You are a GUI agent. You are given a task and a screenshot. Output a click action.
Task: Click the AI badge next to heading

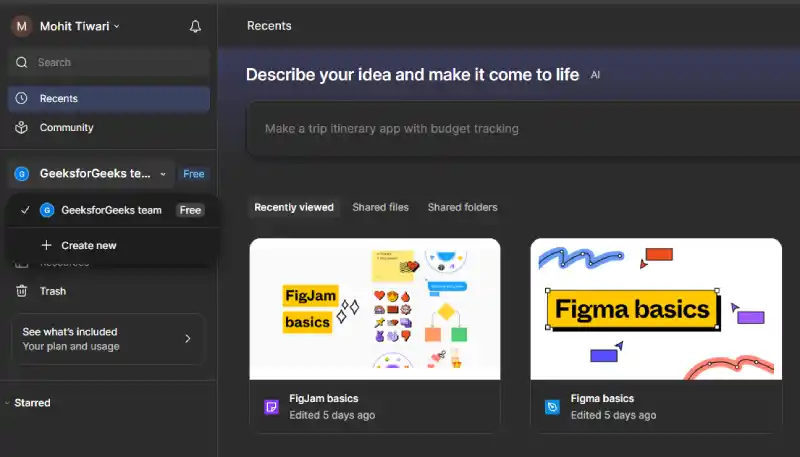tap(595, 75)
